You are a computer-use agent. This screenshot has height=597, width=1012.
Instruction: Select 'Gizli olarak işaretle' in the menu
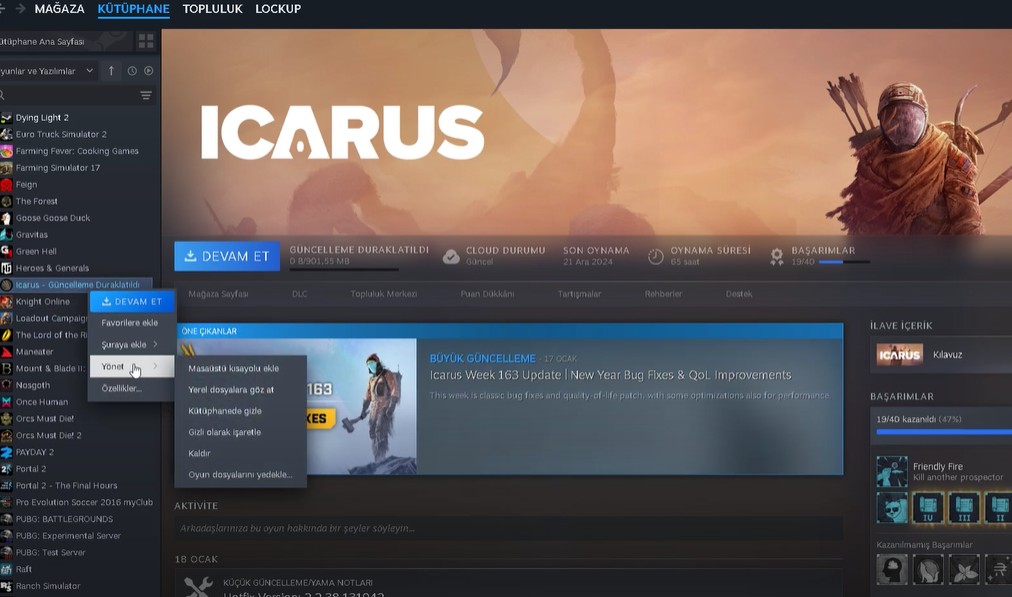point(227,430)
